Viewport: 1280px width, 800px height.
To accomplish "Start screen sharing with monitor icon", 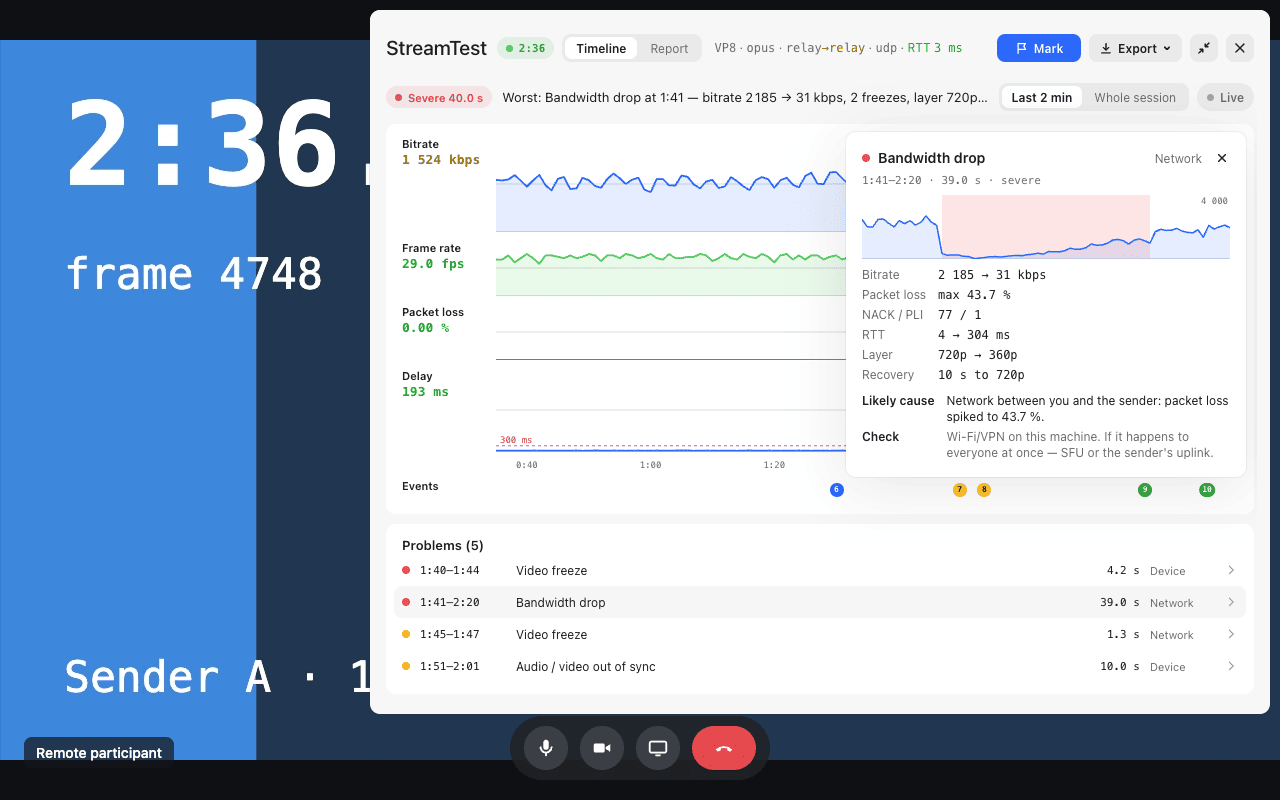I will point(658,748).
